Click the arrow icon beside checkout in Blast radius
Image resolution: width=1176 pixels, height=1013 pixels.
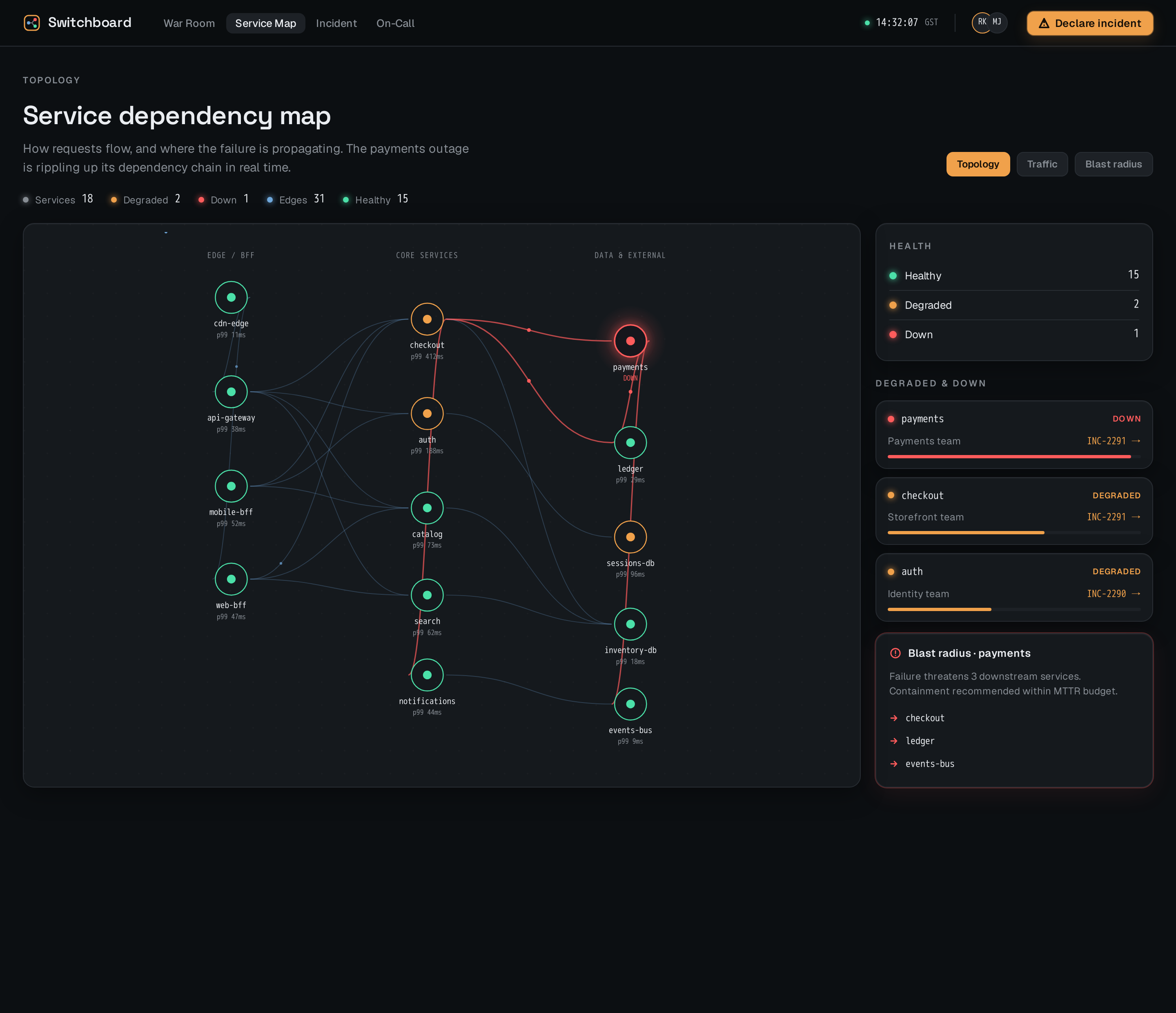pyautogui.click(x=894, y=718)
